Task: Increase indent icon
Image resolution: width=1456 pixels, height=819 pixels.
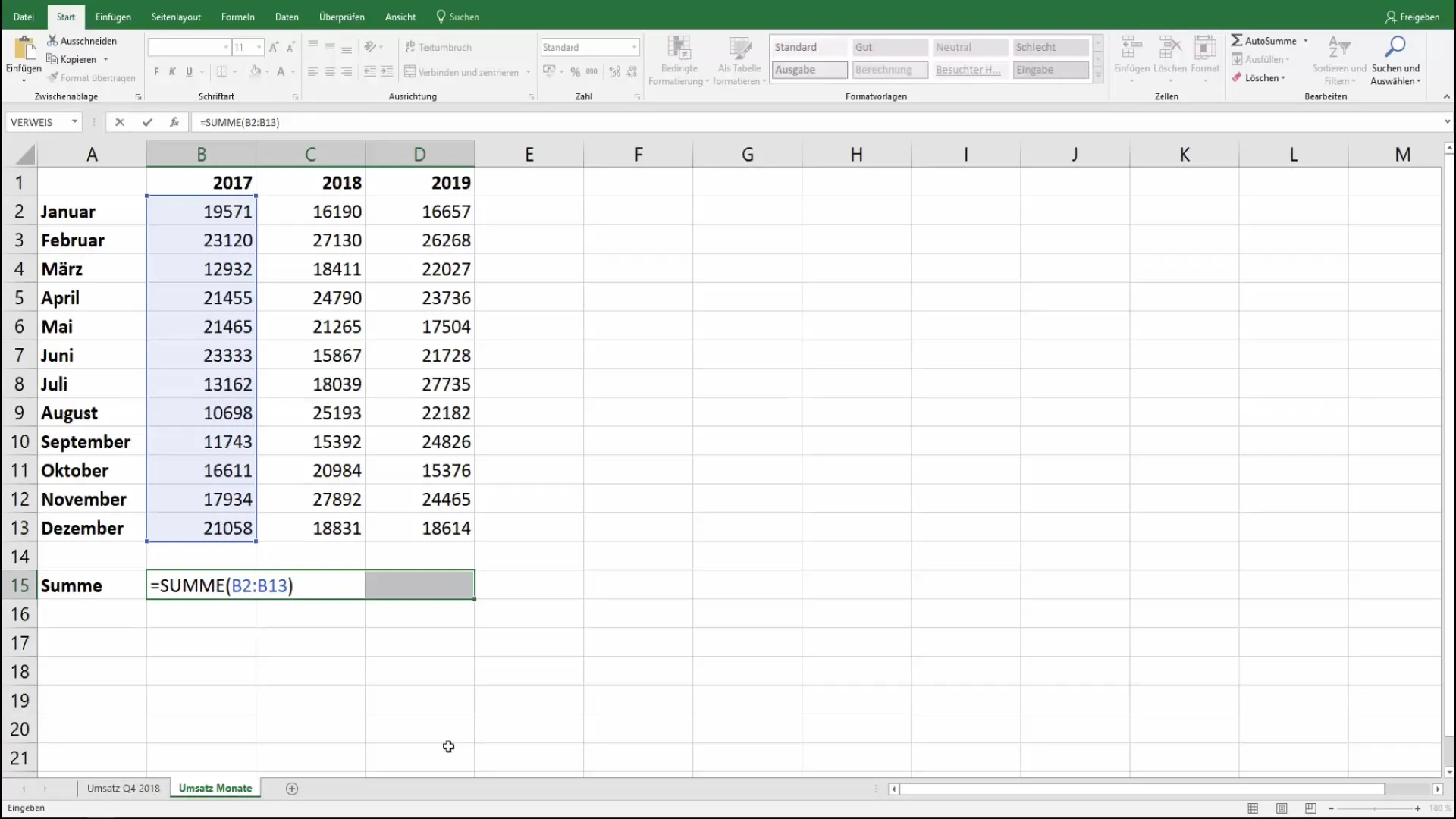Action: [x=387, y=72]
